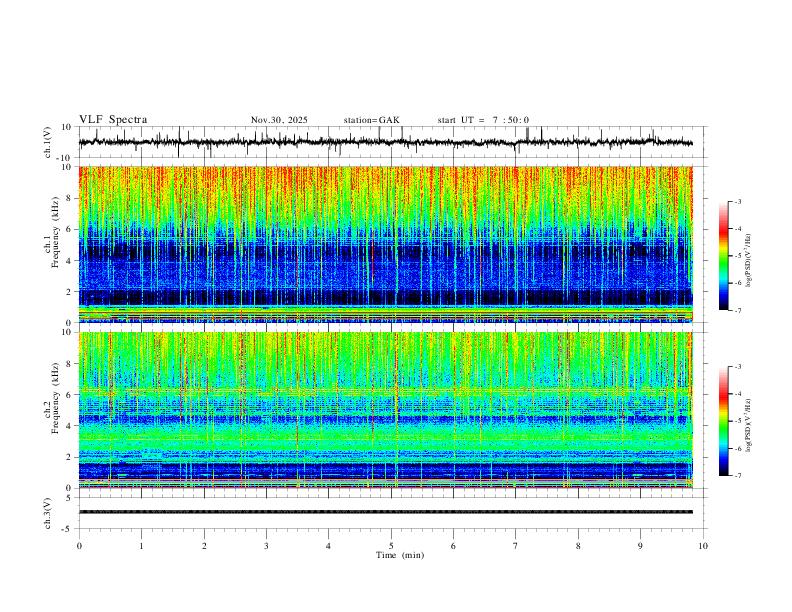Click the 'ch.3(V)' axis label
The width and height of the screenshot is (792, 612).
(x=48, y=513)
